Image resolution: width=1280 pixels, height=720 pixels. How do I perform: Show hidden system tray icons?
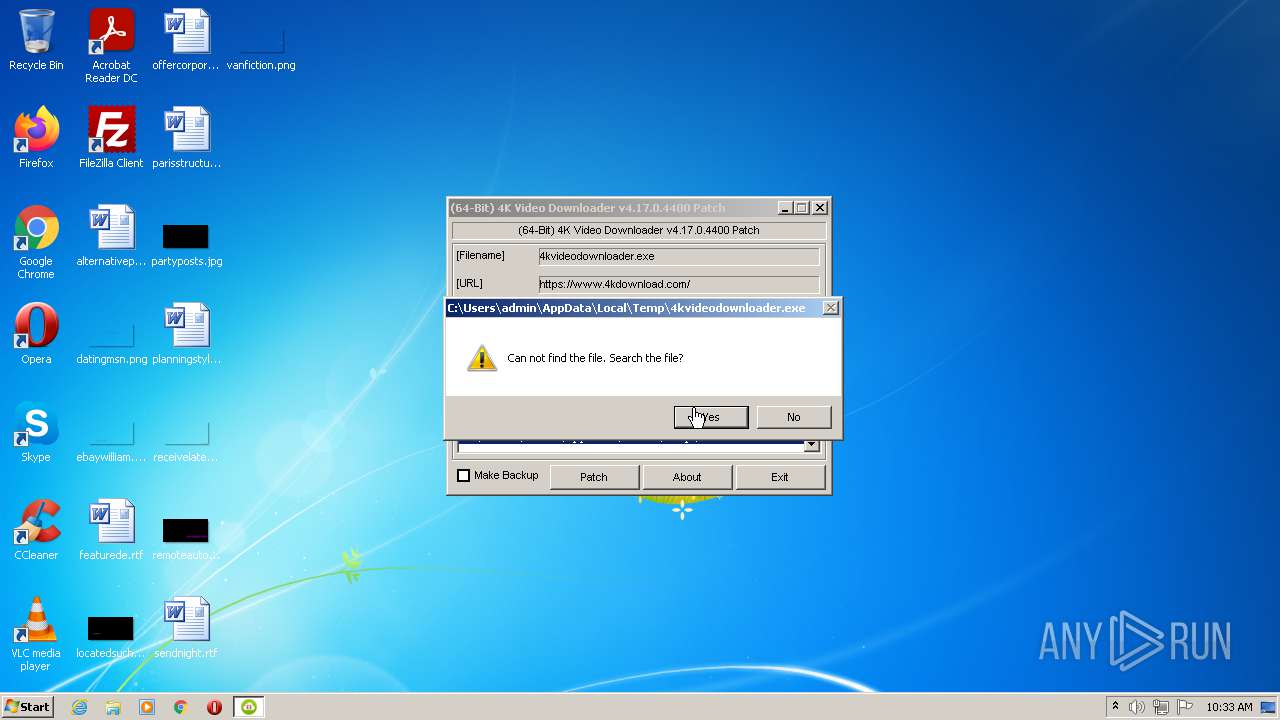click(x=1115, y=707)
